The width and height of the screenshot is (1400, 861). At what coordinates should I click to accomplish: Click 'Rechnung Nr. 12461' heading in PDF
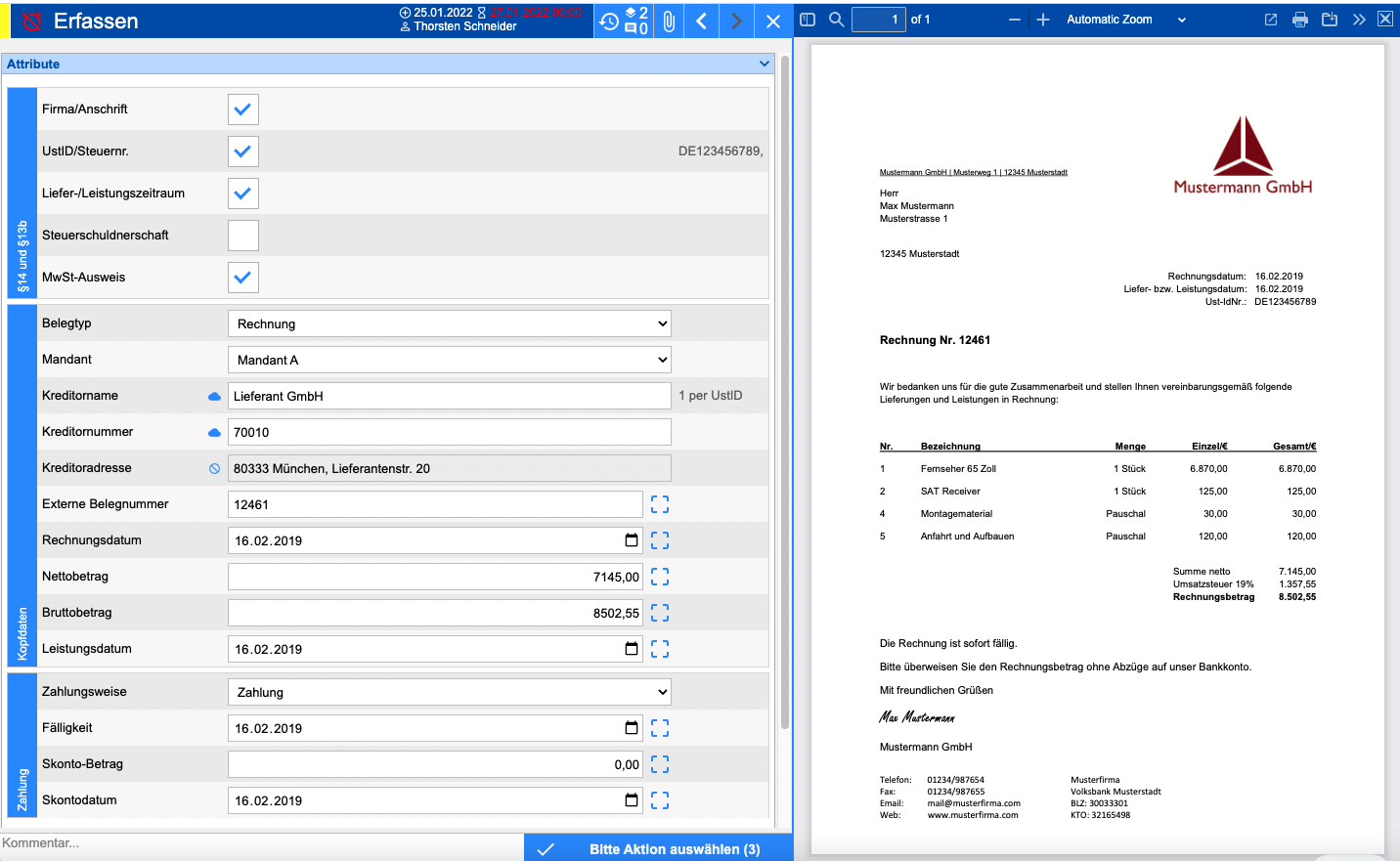(x=935, y=340)
